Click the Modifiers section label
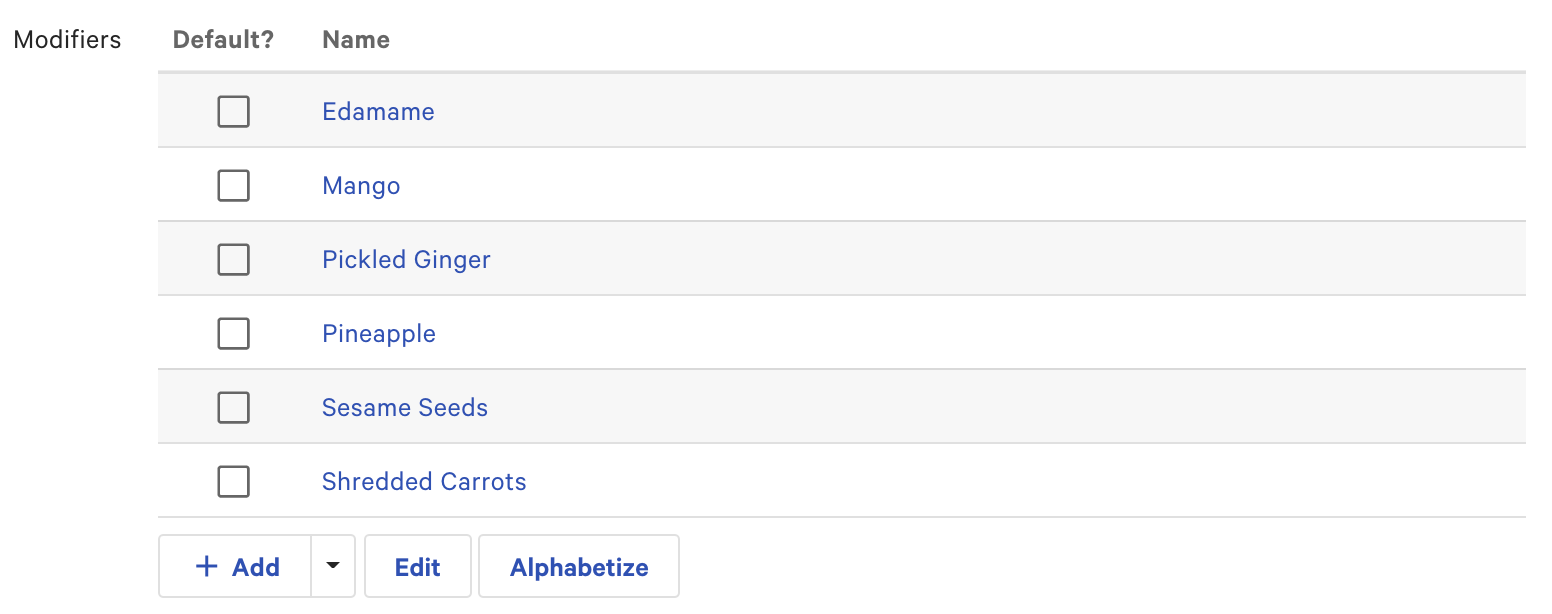The height and width of the screenshot is (614, 1552). point(66,39)
